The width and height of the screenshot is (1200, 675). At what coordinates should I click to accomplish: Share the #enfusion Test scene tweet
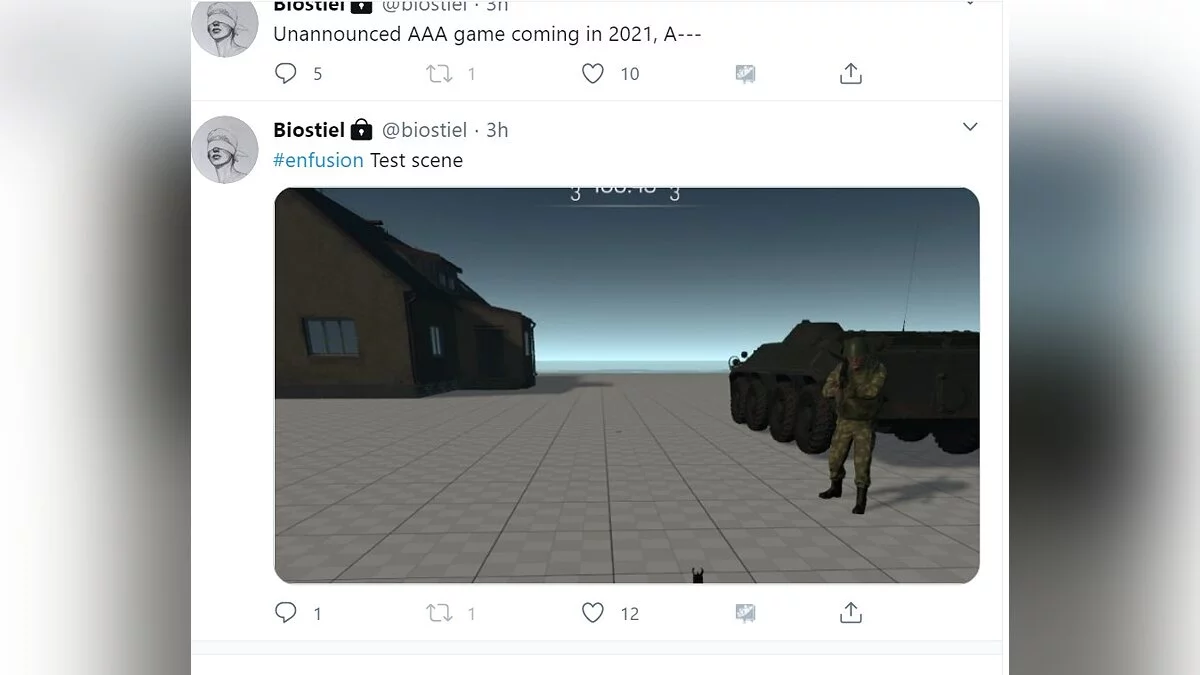(851, 613)
